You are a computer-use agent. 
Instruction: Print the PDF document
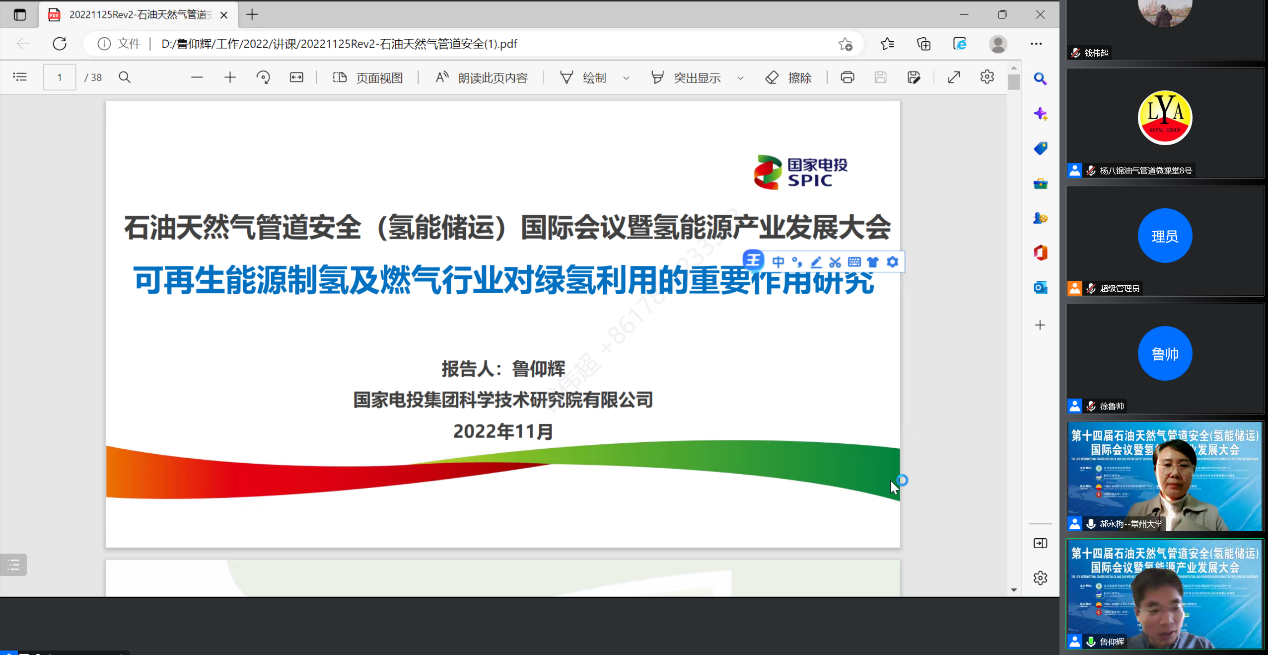click(847, 77)
